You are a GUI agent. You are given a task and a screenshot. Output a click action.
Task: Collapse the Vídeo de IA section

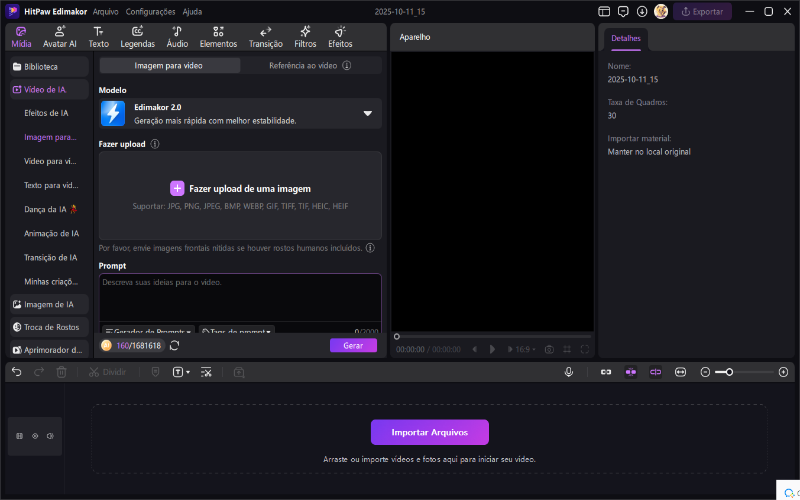click(49, 89)
